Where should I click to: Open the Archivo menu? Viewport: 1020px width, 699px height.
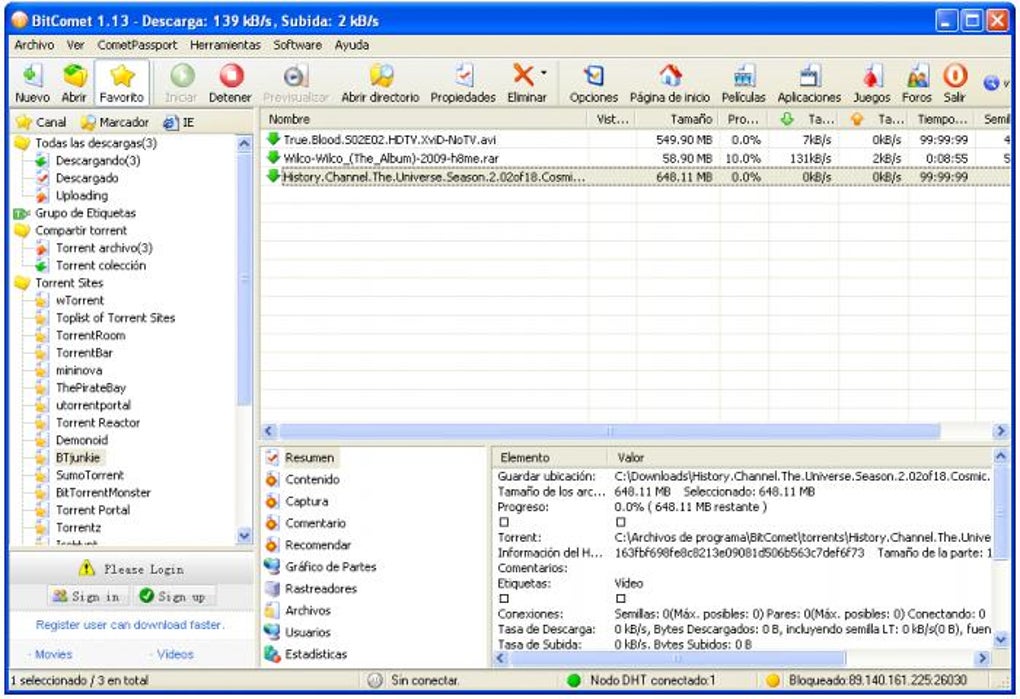pos(34,45)
